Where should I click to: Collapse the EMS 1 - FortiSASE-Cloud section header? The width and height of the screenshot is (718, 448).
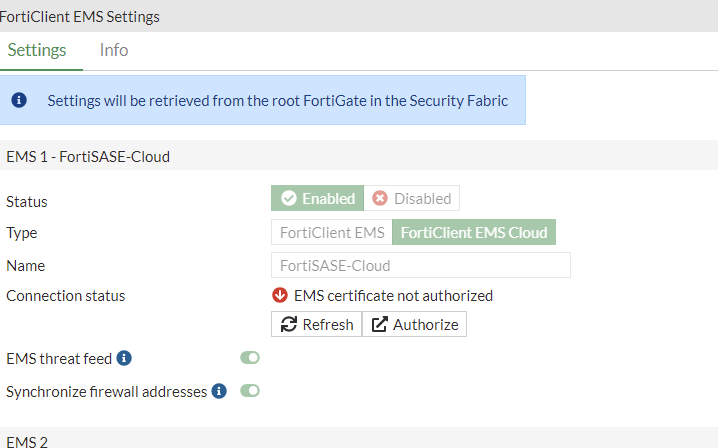click(88, 156)
